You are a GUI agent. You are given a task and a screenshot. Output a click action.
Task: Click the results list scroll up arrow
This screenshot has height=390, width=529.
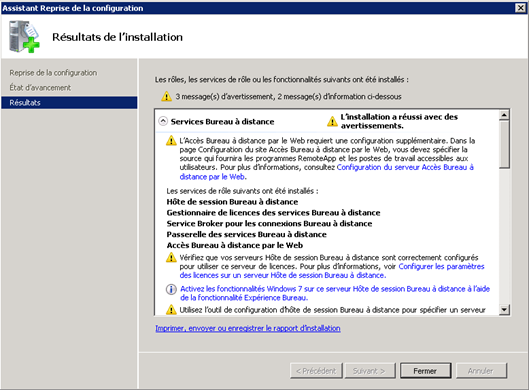[x=504, y=115]
